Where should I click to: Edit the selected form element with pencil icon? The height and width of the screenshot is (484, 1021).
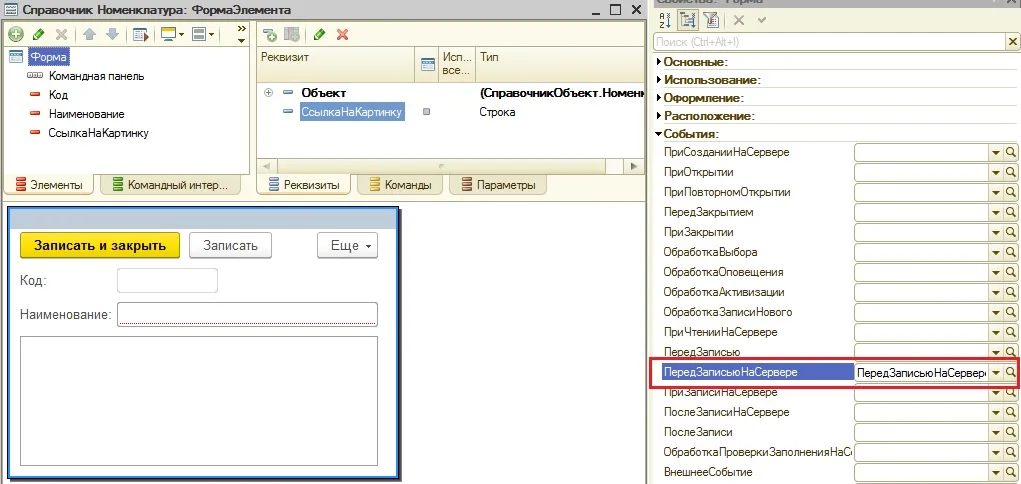(x=38, y=35)
